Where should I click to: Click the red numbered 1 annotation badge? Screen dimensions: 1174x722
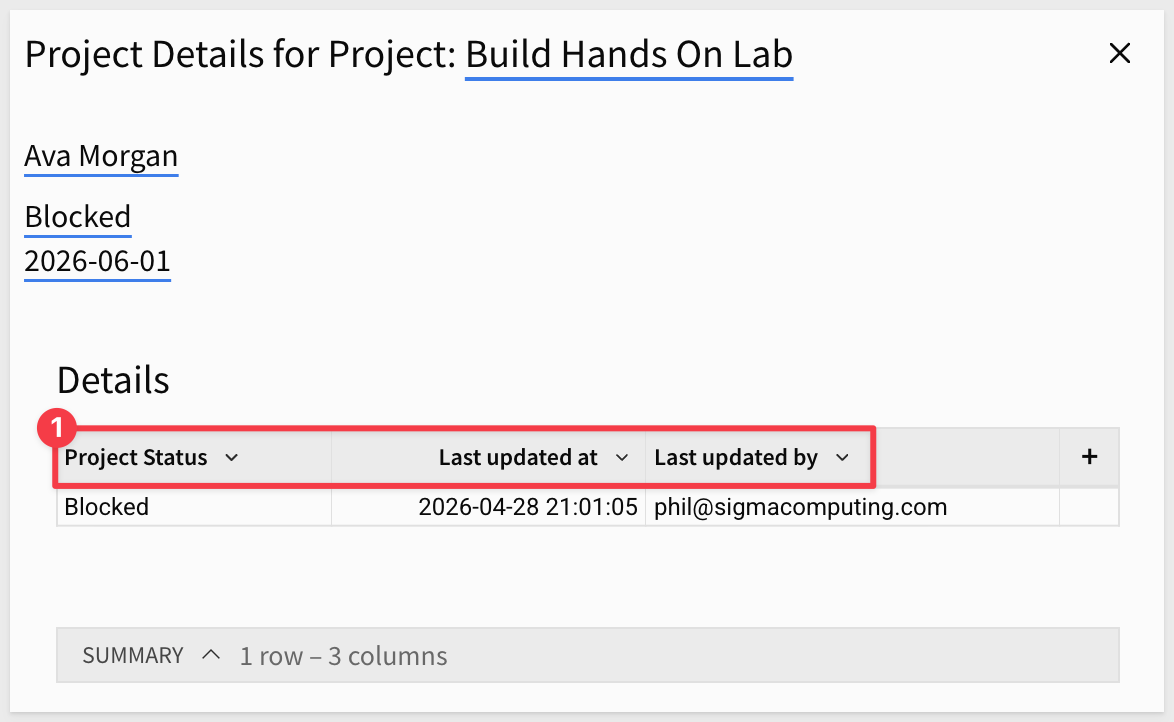click(56, 428)
